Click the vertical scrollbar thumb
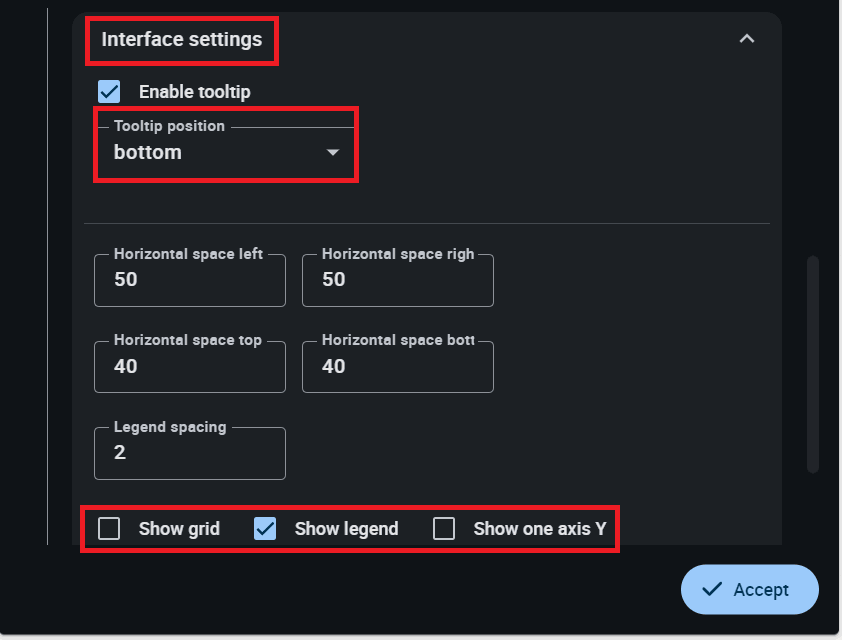Screen dimensions: 842x640 (x=812, y=364)
